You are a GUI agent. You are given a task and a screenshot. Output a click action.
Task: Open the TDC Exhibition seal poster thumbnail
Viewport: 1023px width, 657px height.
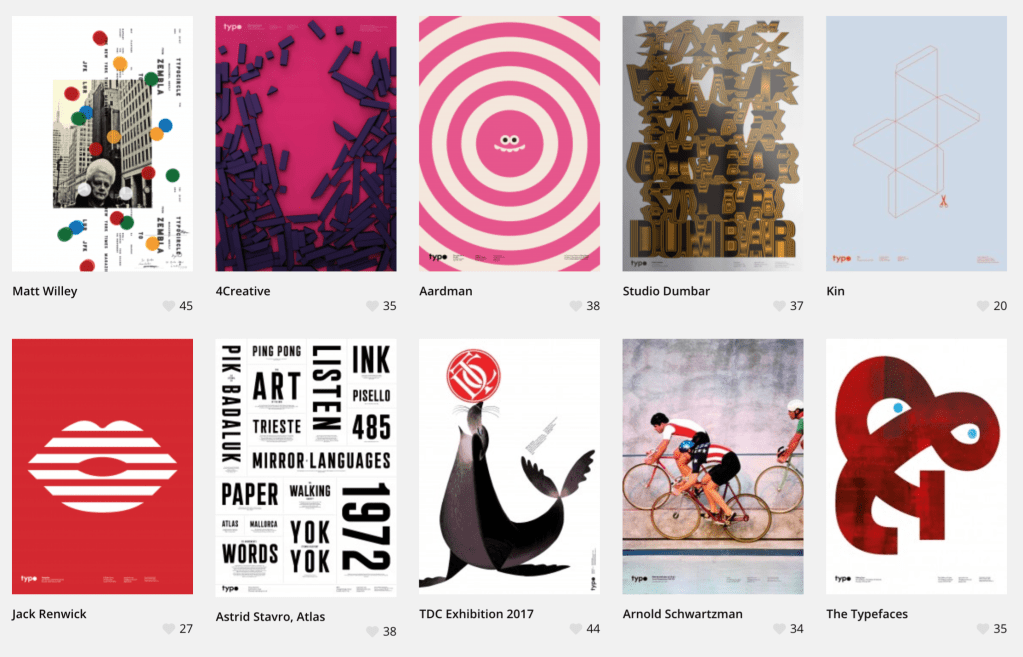coord(510,466)
